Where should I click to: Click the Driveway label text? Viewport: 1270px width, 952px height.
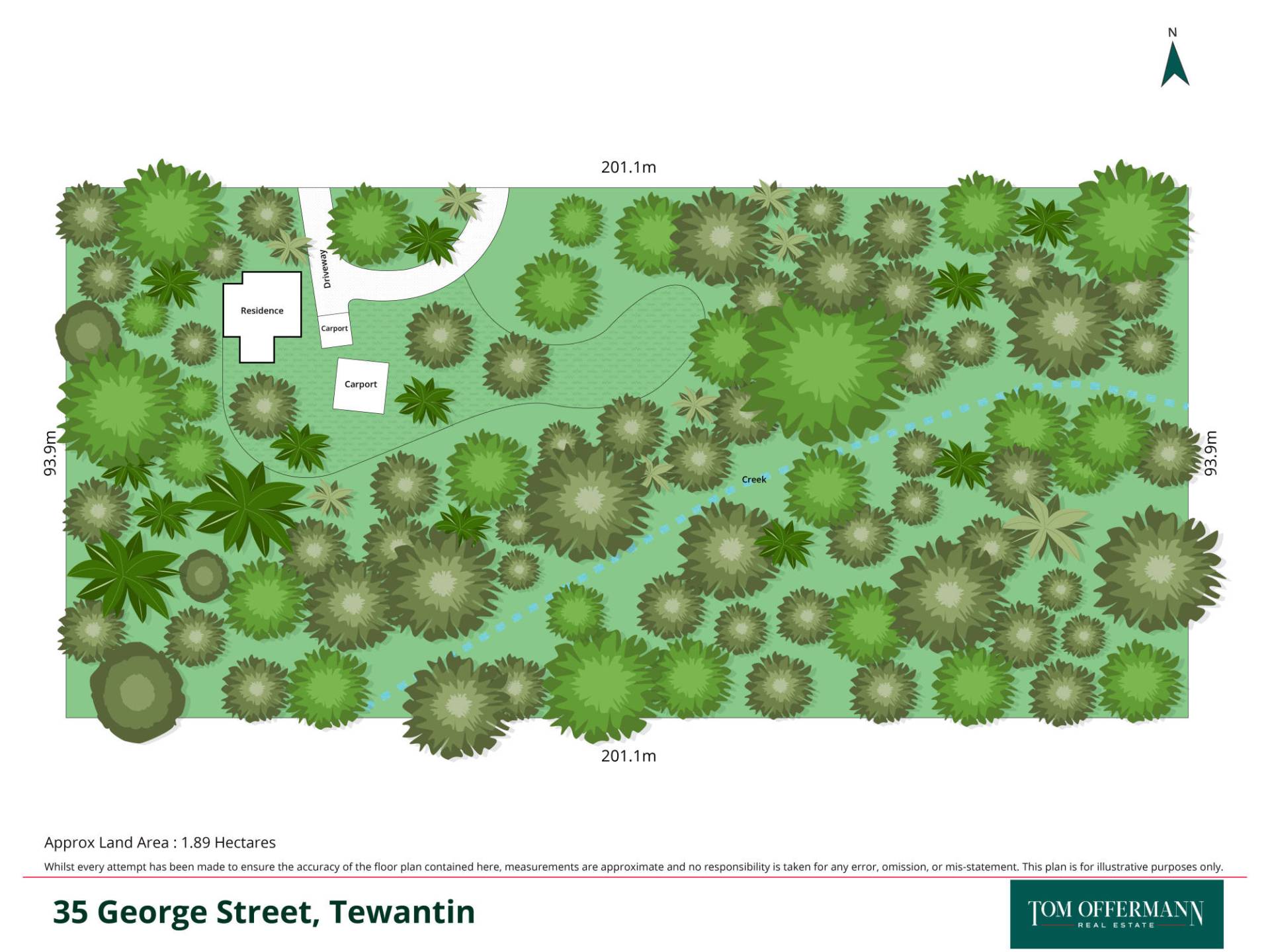pyautogui.click(x=325, y=268)
